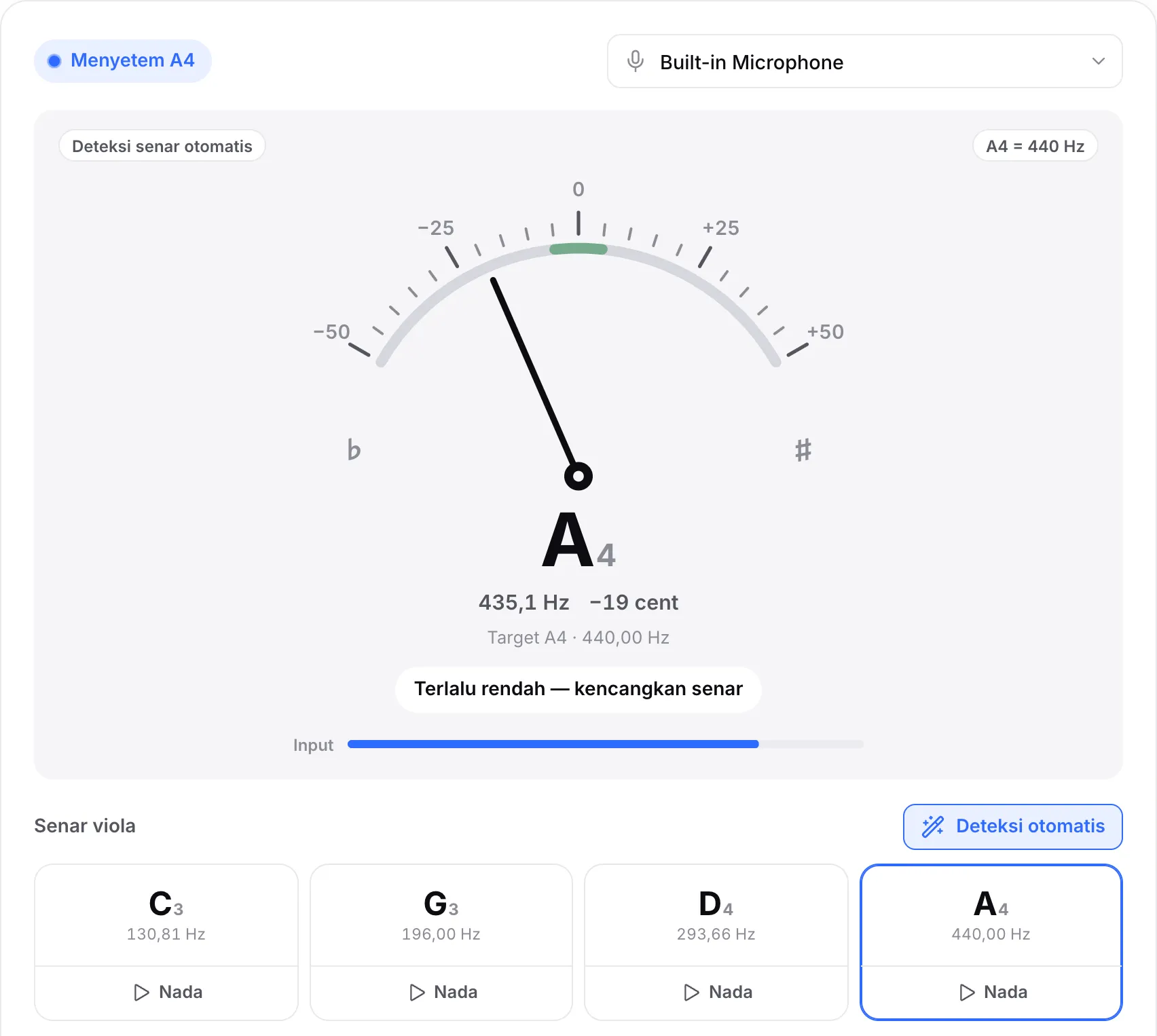The height and width of the screenshot is (1036, 1157).
Task: Open the Built-in Microphone input dropdown
Action: point(864,61)
